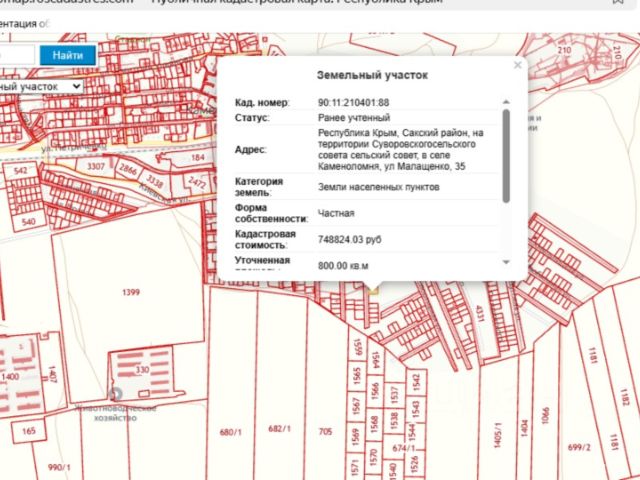Select parcel 705 on the map
Screen dimensions: 640x480
[325, 431]
